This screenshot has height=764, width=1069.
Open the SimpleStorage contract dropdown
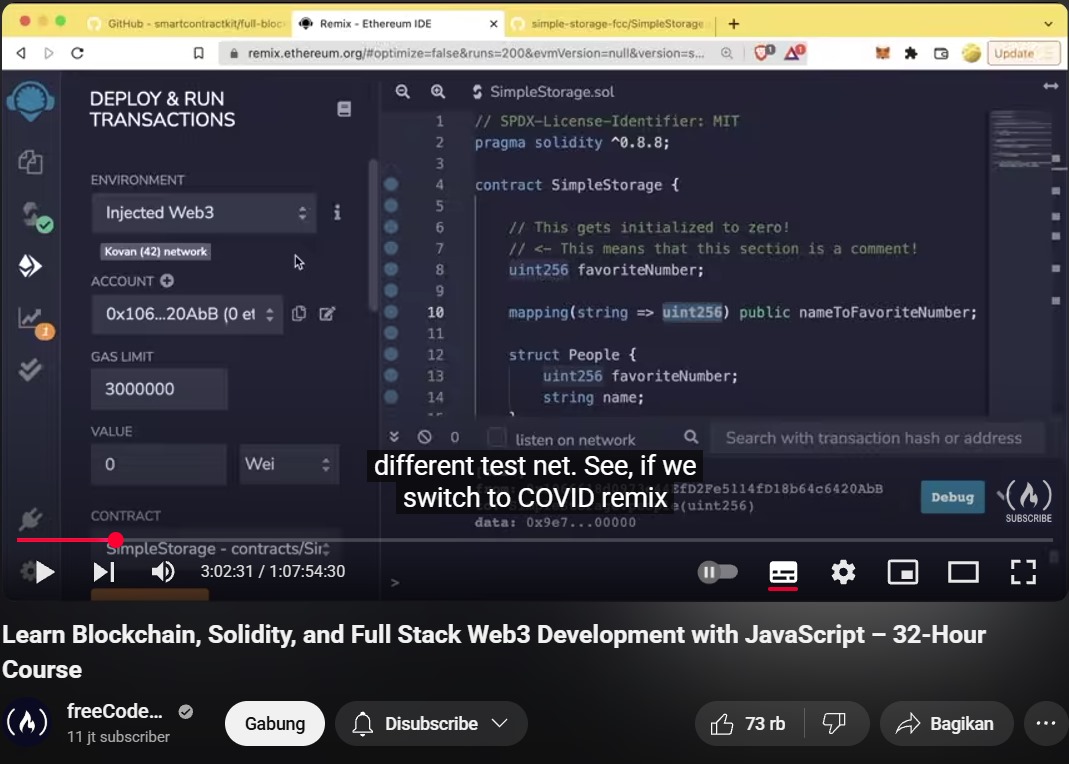point(216,548)
